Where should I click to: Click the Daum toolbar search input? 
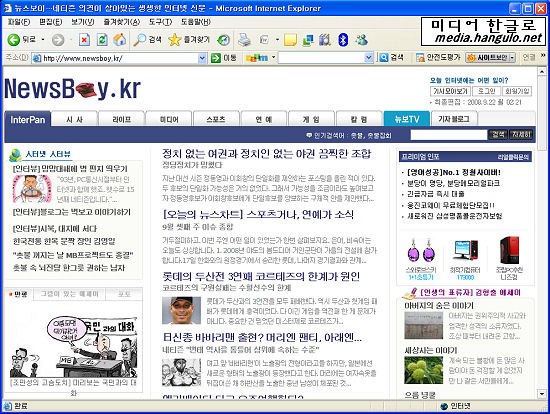pos(321,58)
